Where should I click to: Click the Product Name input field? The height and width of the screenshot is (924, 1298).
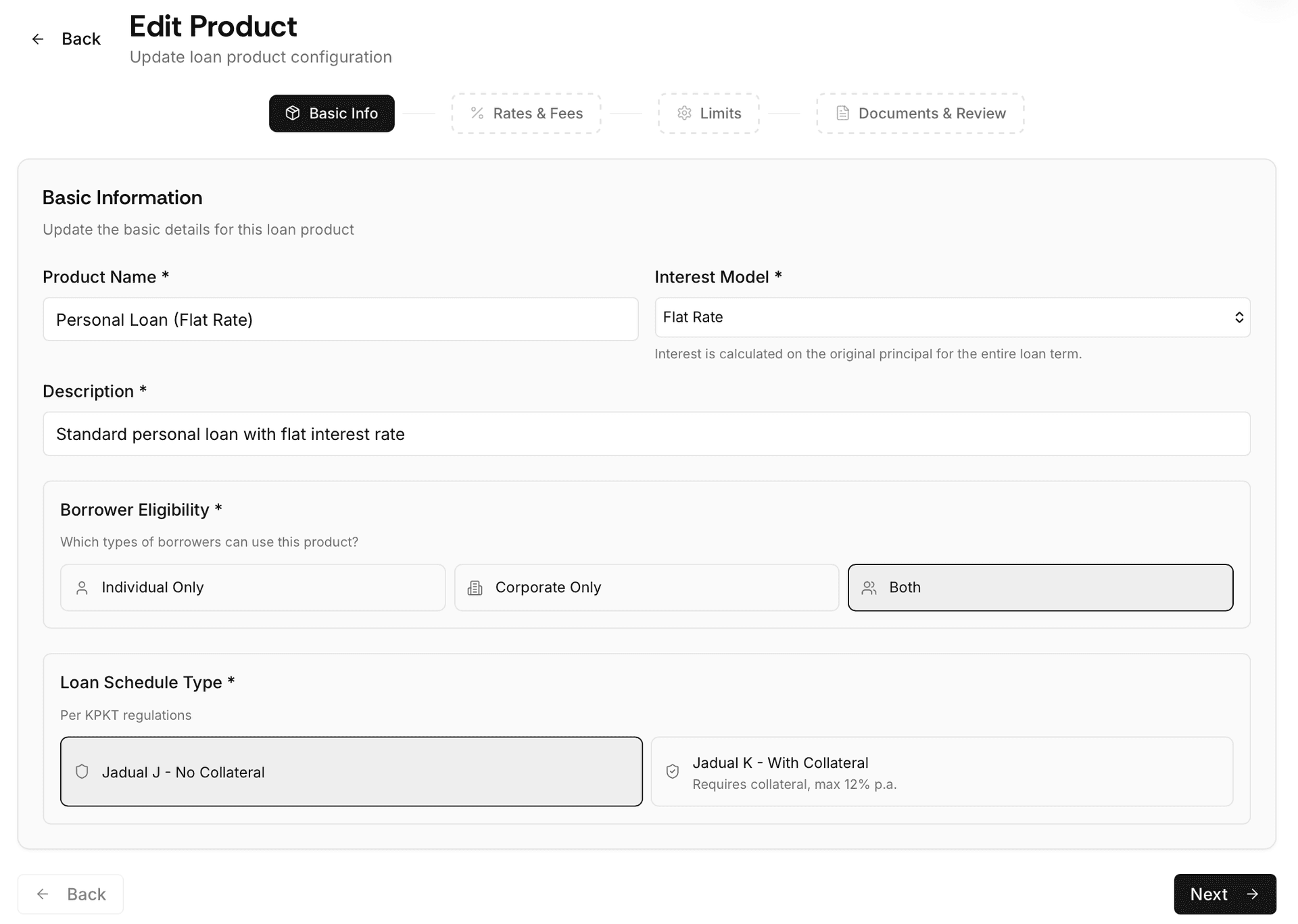[x=340, y=319]
